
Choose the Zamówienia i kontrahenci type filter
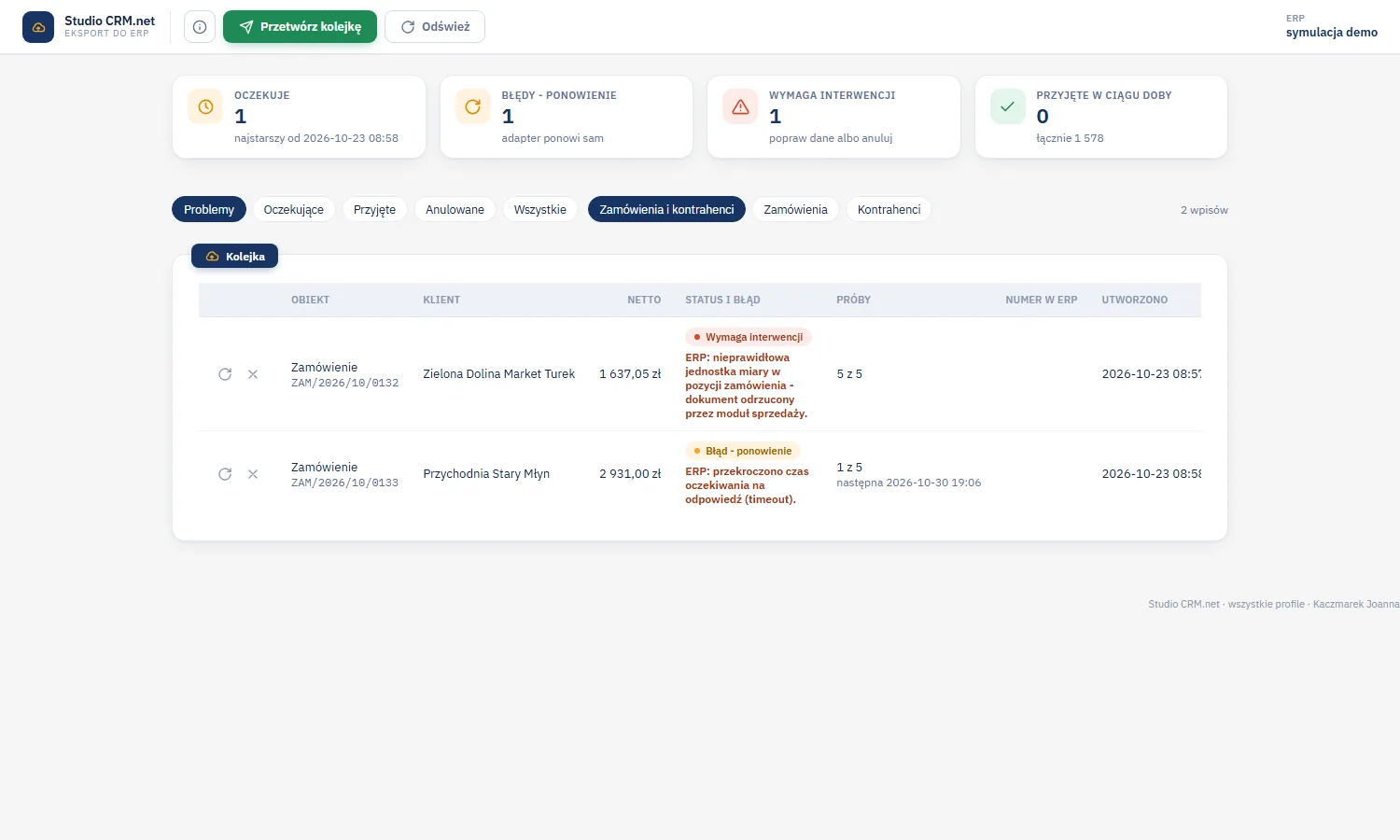[666, 210]
